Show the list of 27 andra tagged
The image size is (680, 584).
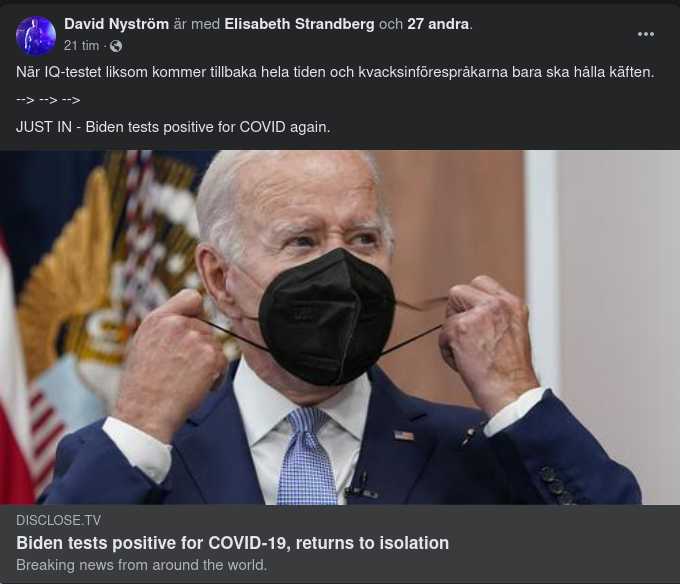coord(438,24)
